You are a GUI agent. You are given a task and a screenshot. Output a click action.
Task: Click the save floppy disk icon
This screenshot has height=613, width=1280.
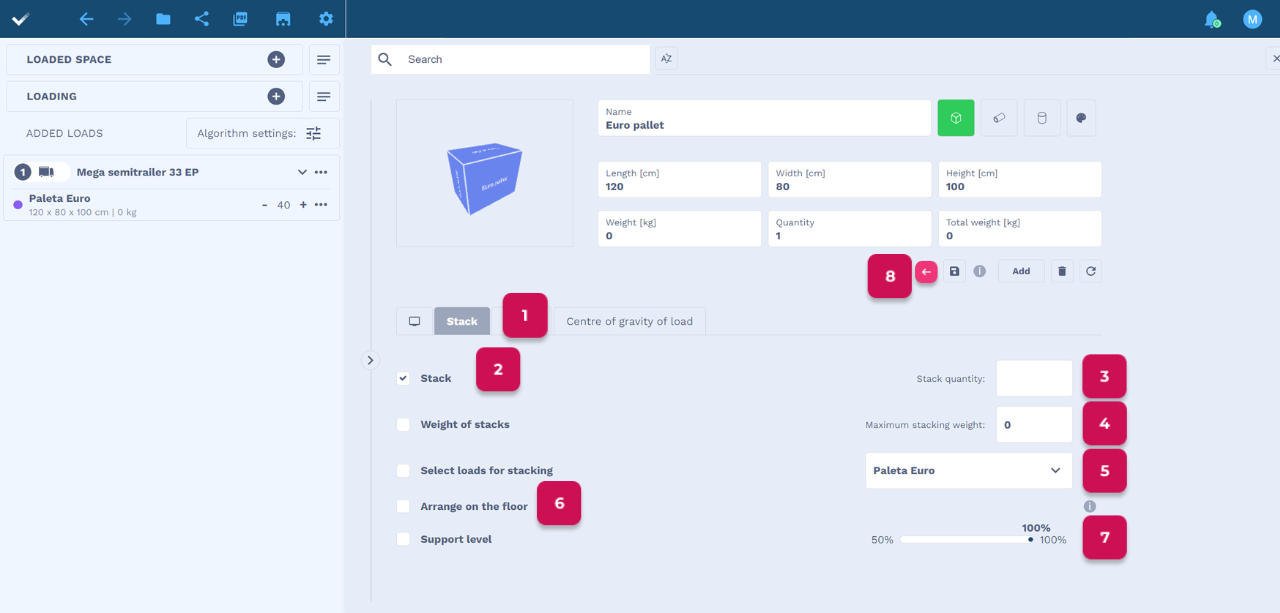(x=954, y=271)
